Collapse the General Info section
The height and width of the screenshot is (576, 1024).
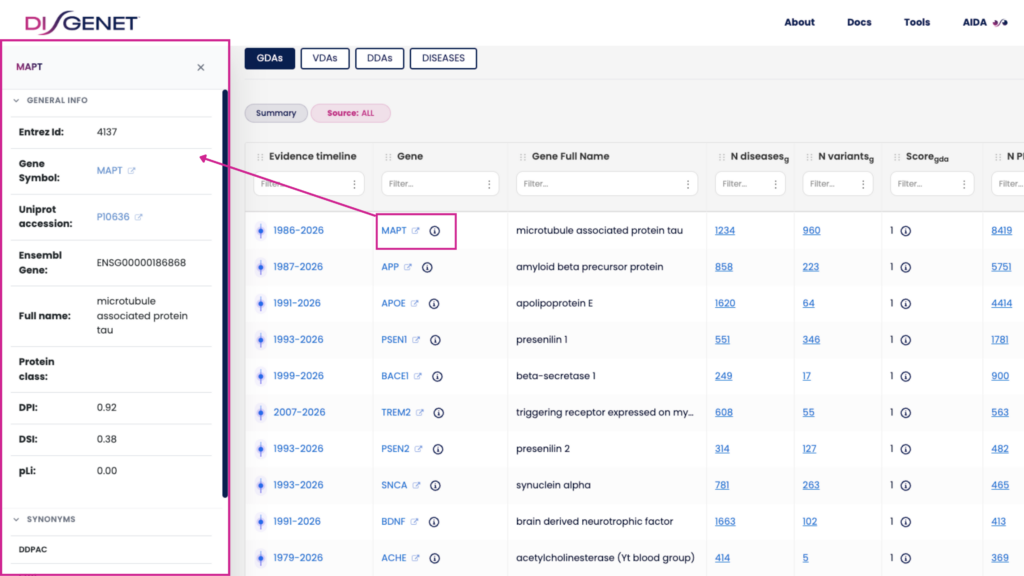[x=16, y=101]
